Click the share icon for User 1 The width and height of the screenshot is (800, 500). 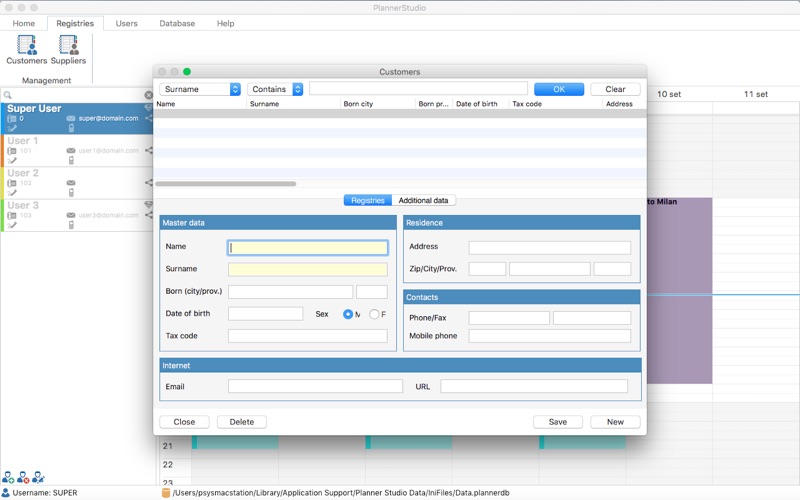coord(148,151)
